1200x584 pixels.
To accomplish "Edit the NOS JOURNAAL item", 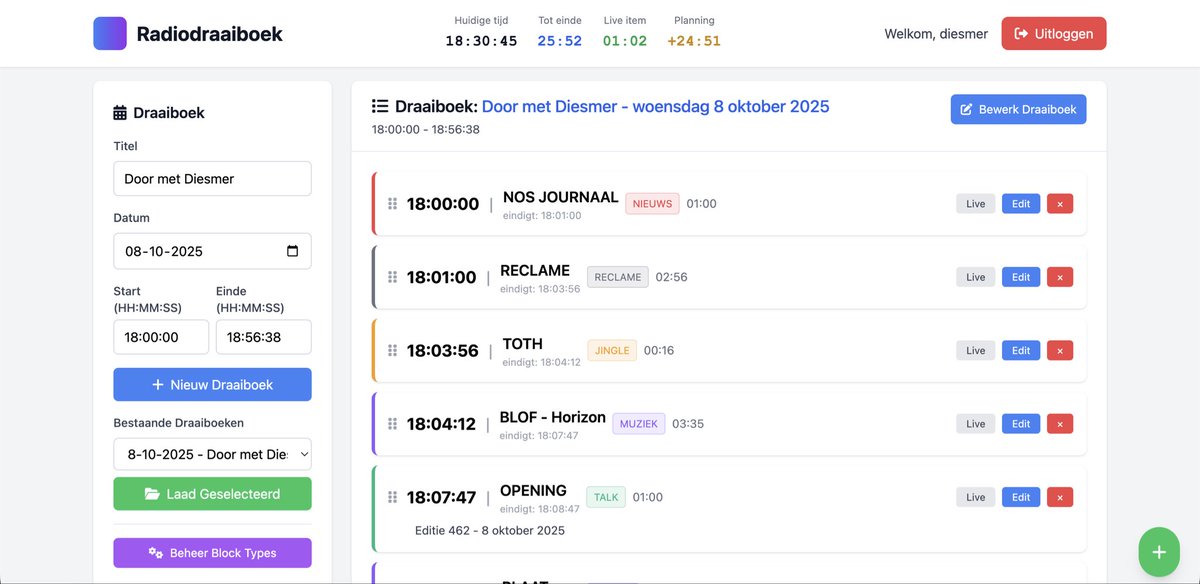I will [x=1021, y=204].
